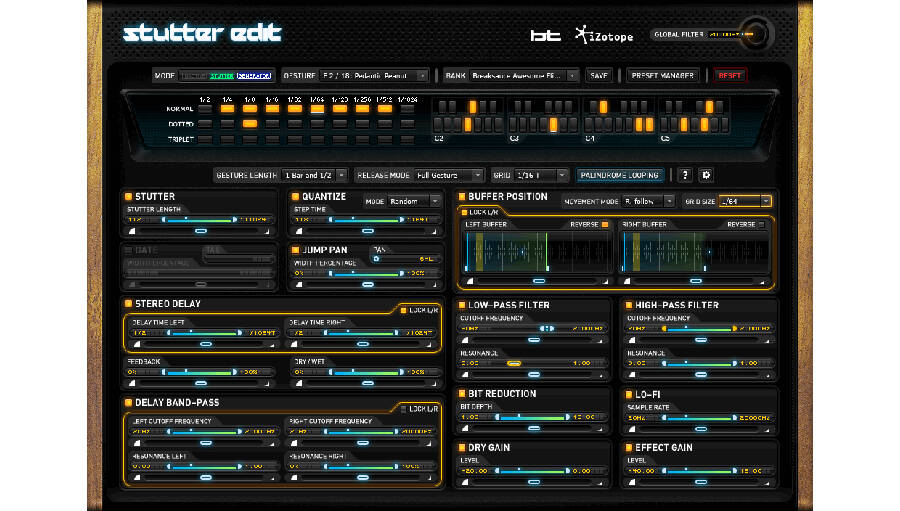Toggle Buffer Position Lock L/R checkbox
Image resolution: width=900 pixels, height=511 pixels.
[x=464, y=212]
